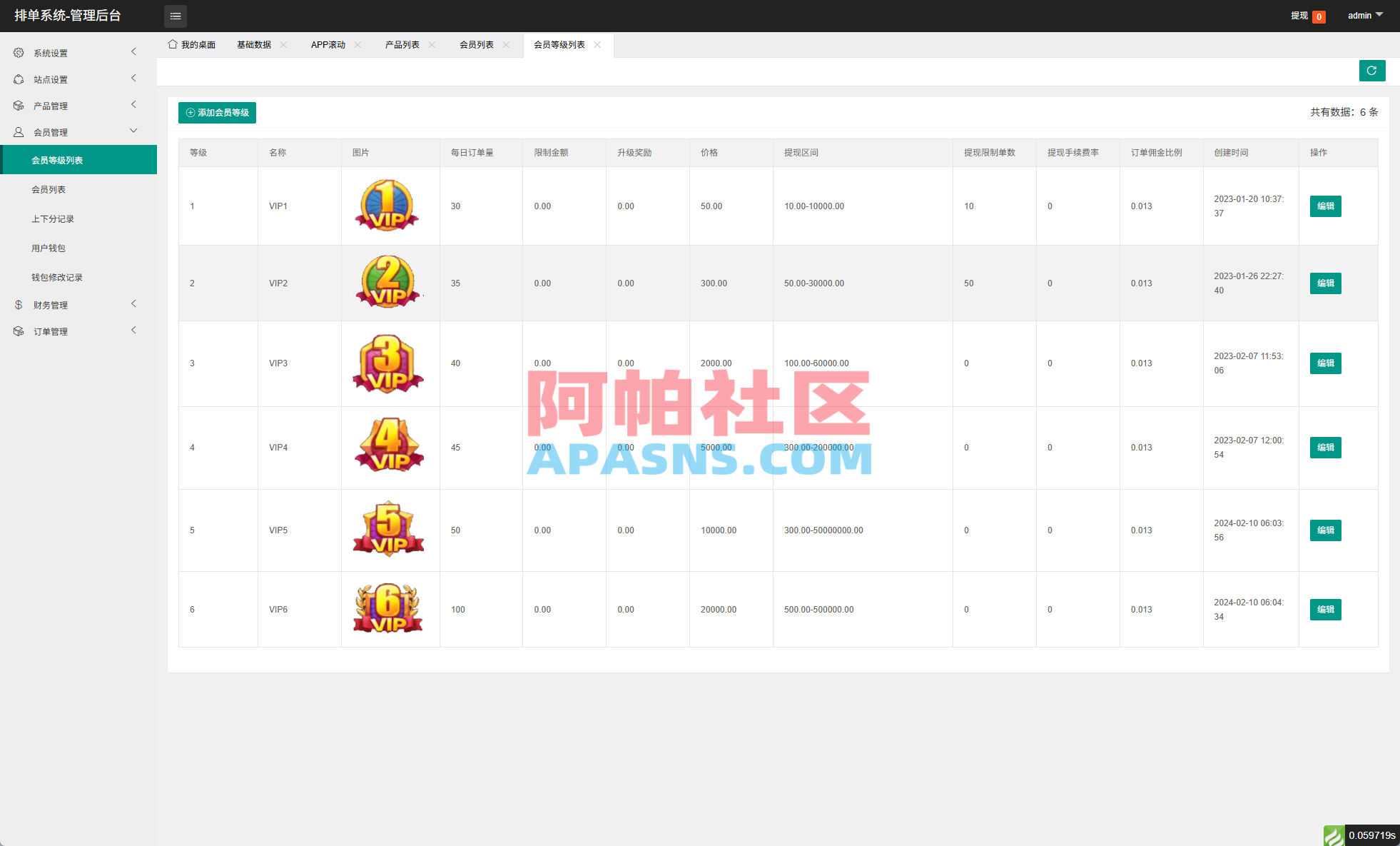Screen dimensions: 1400x846
Task: Switch to the APP滚动 tab
Action: point(328,44)
